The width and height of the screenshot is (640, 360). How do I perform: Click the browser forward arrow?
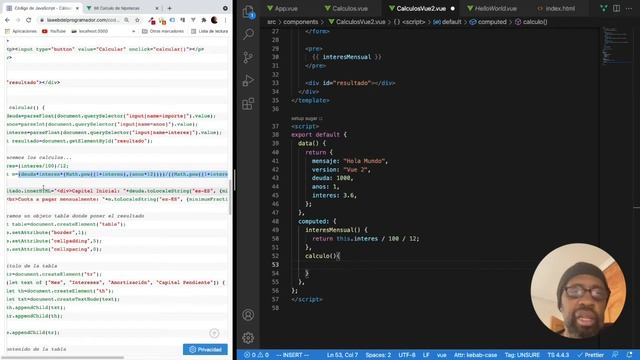point(18,20)
